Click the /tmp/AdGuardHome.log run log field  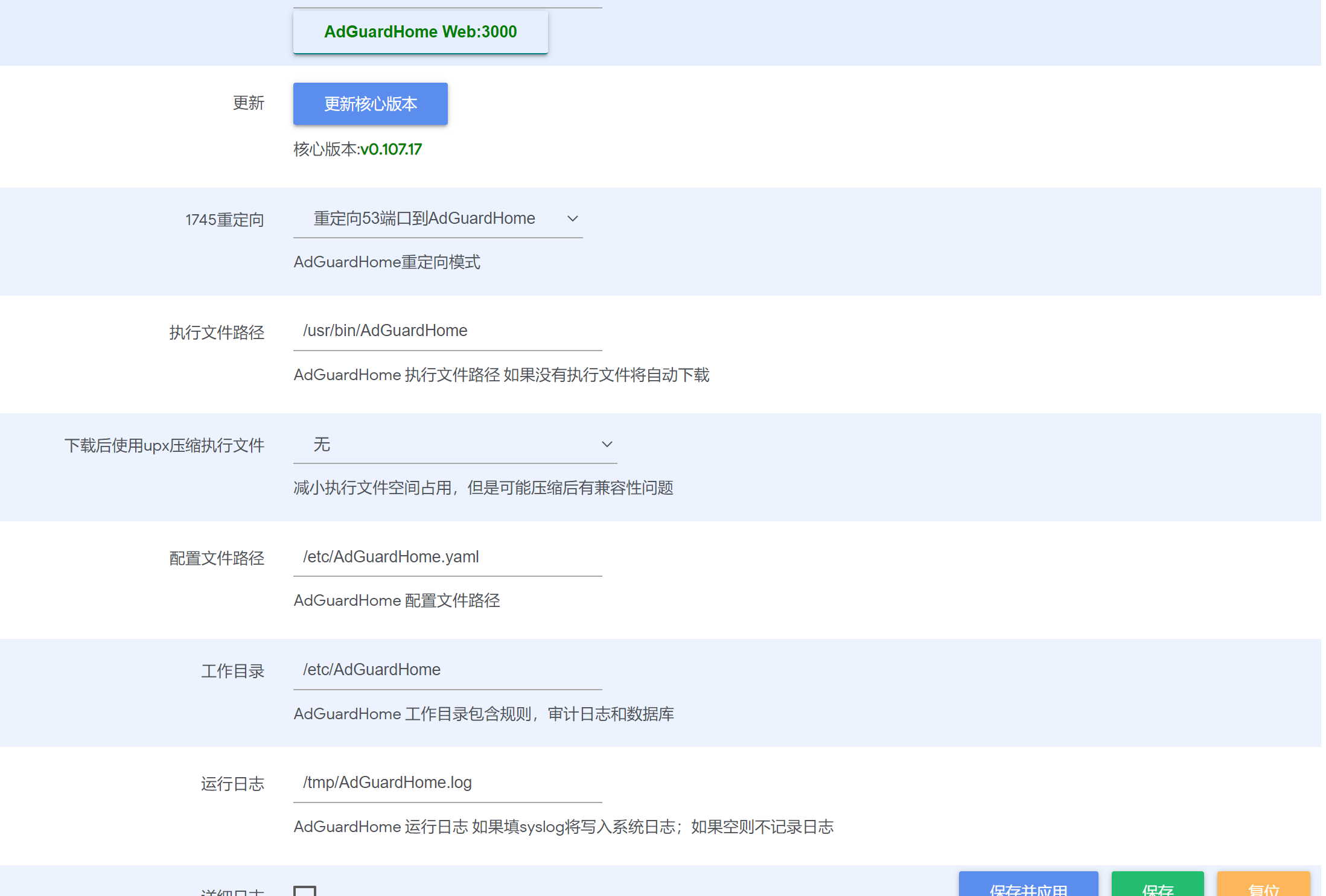pos(447,783)
